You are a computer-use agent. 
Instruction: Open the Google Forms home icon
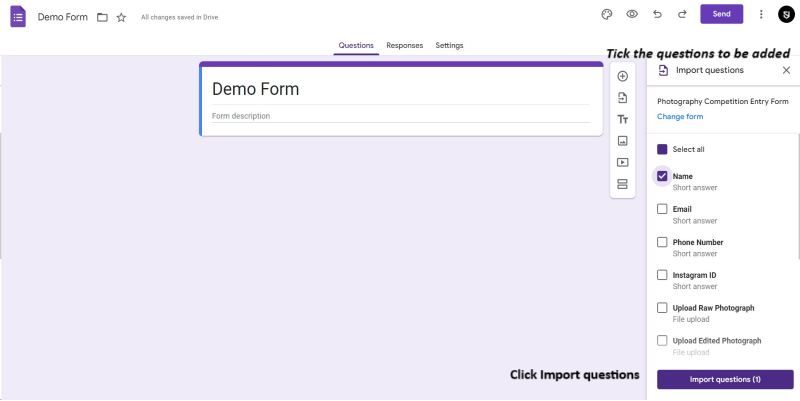point(18,17)
